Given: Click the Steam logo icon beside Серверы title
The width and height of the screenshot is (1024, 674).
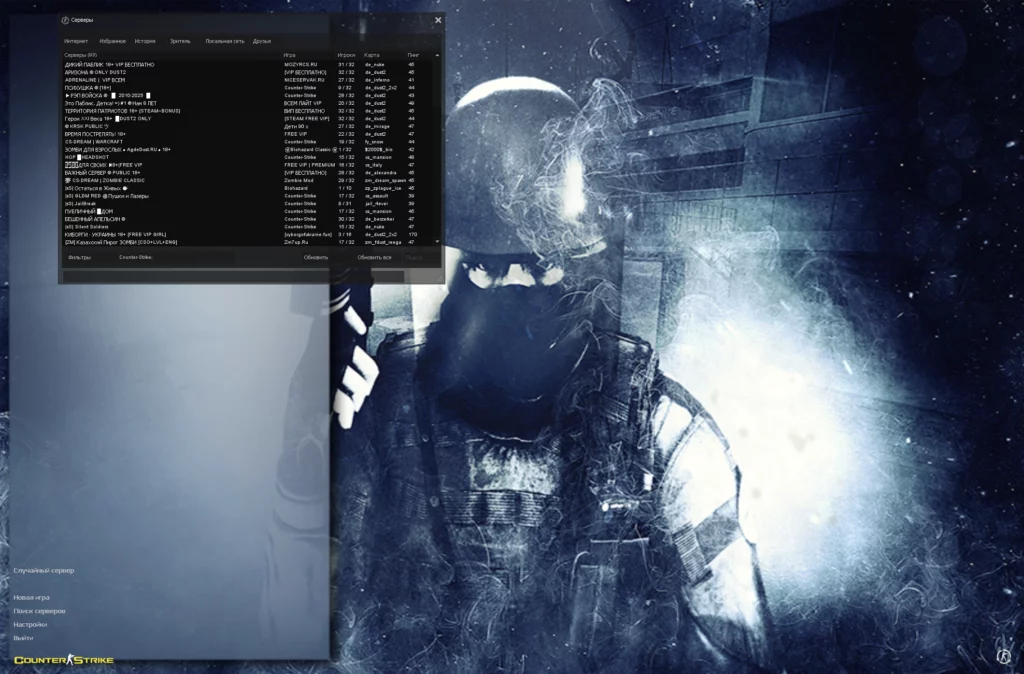Looking at the screenshot, I should click(65, 19).
